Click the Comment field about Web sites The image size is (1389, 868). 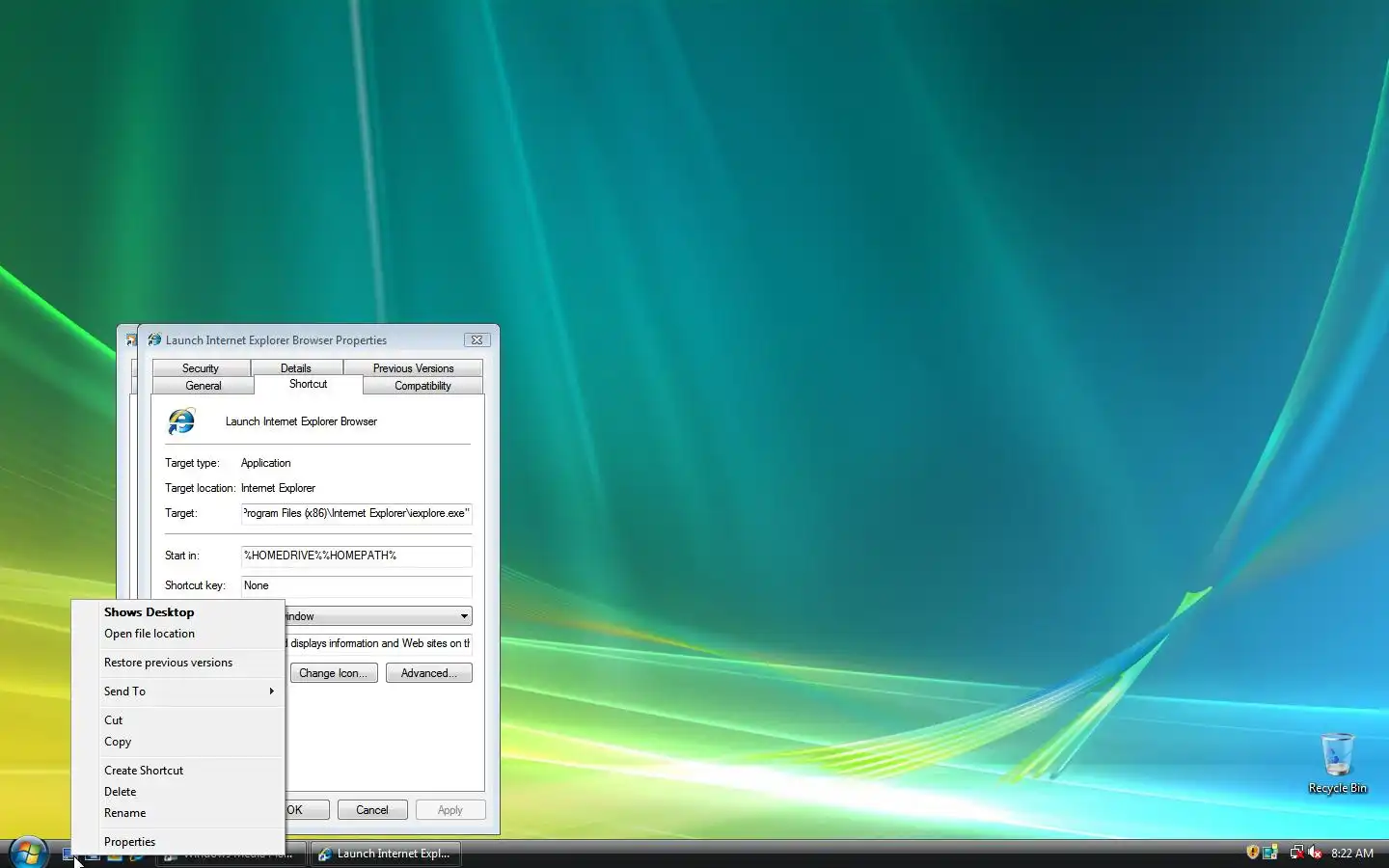coord(379,643)
